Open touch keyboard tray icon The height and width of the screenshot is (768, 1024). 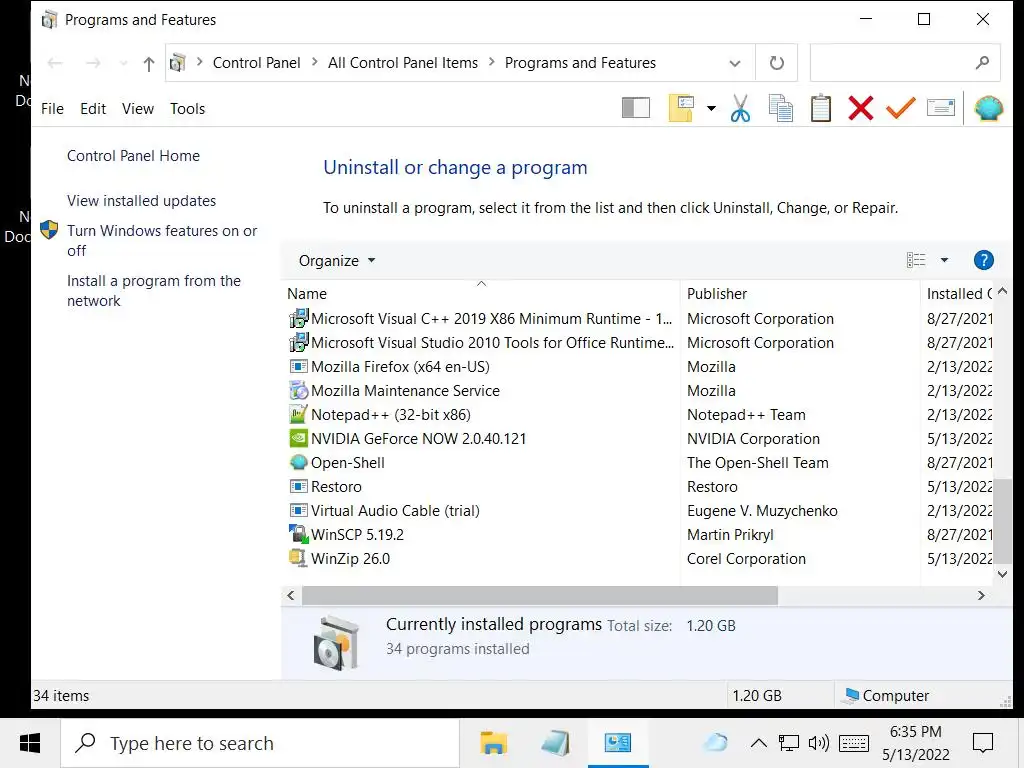(x=854, y=743)
